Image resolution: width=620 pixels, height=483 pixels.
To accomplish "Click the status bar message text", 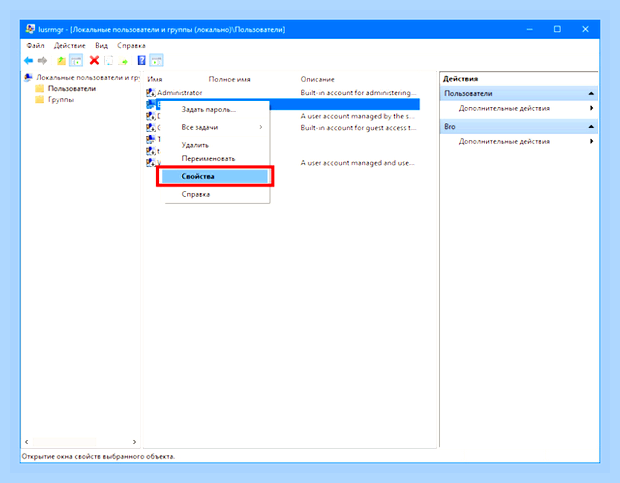I will click(98, 456).
